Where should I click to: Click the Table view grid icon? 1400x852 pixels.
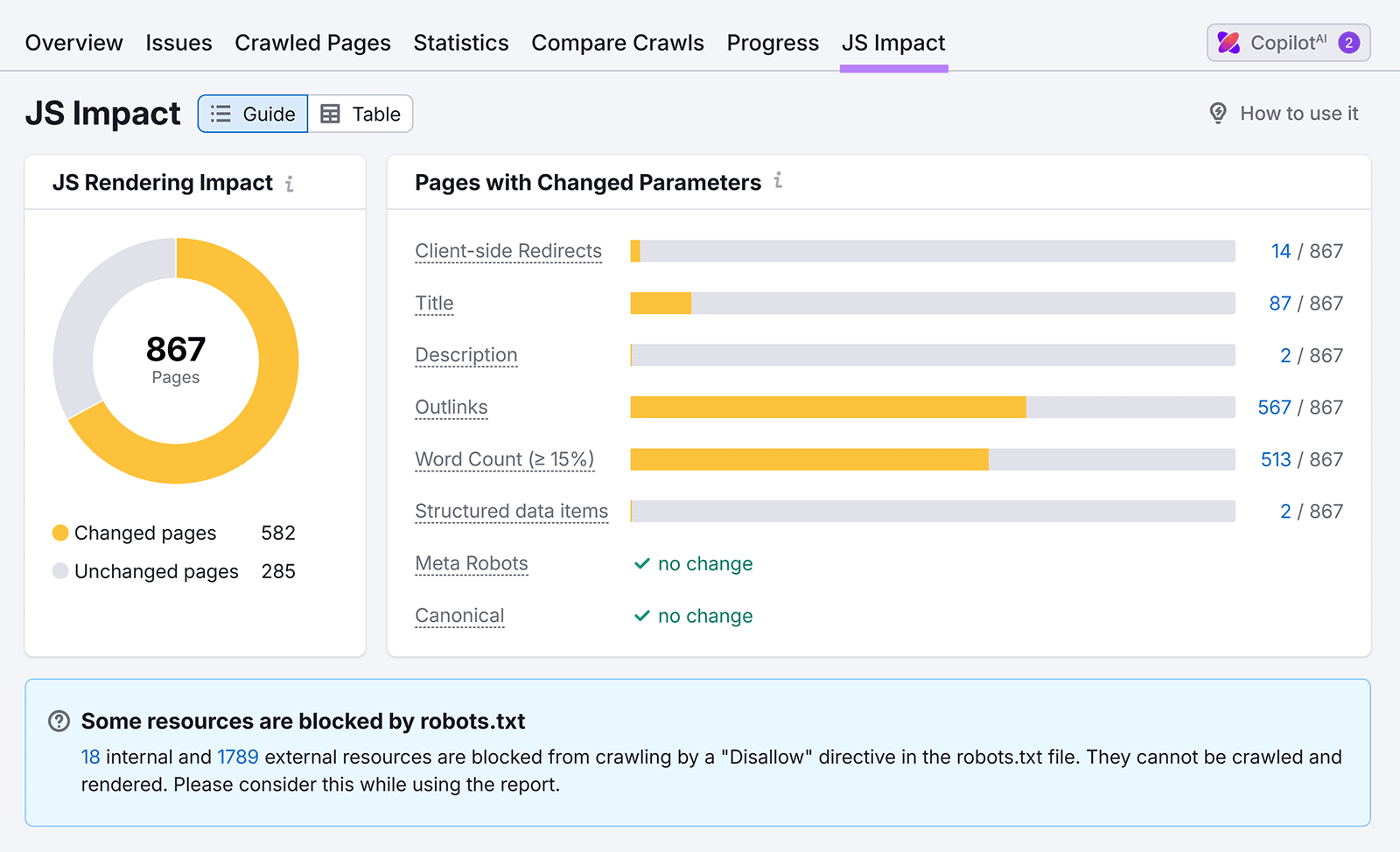(330, 113)
